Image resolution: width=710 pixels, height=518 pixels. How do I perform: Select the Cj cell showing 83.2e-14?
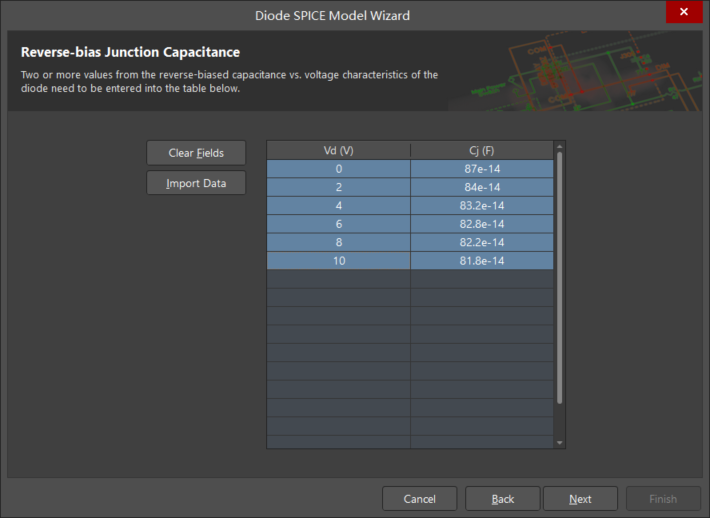481,206
